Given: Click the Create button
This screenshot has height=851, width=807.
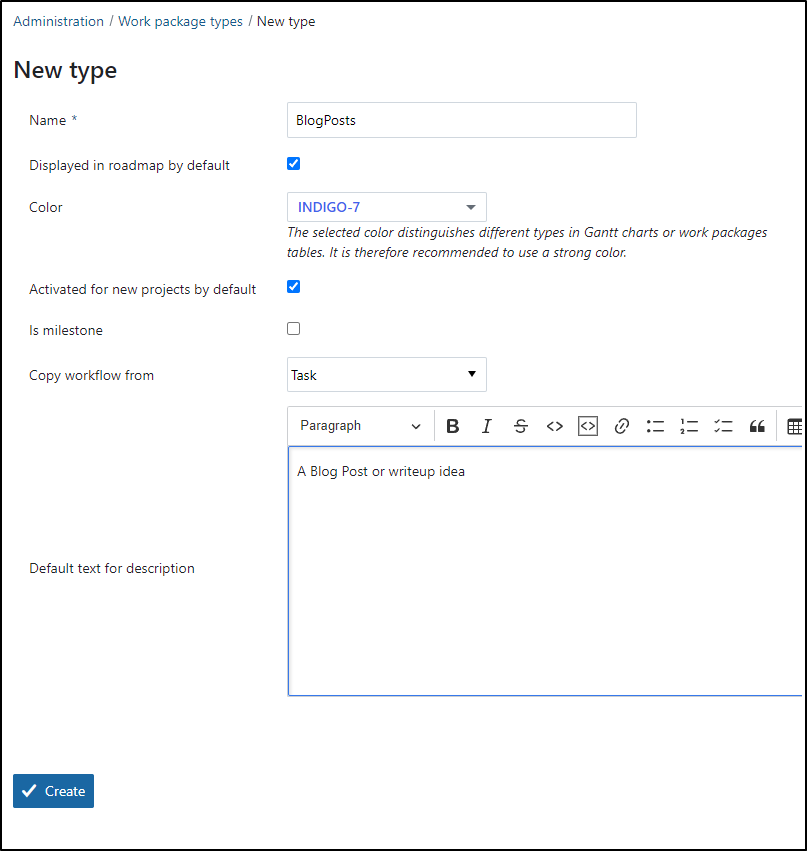Looking at the screenshot, I should (53, 791).
